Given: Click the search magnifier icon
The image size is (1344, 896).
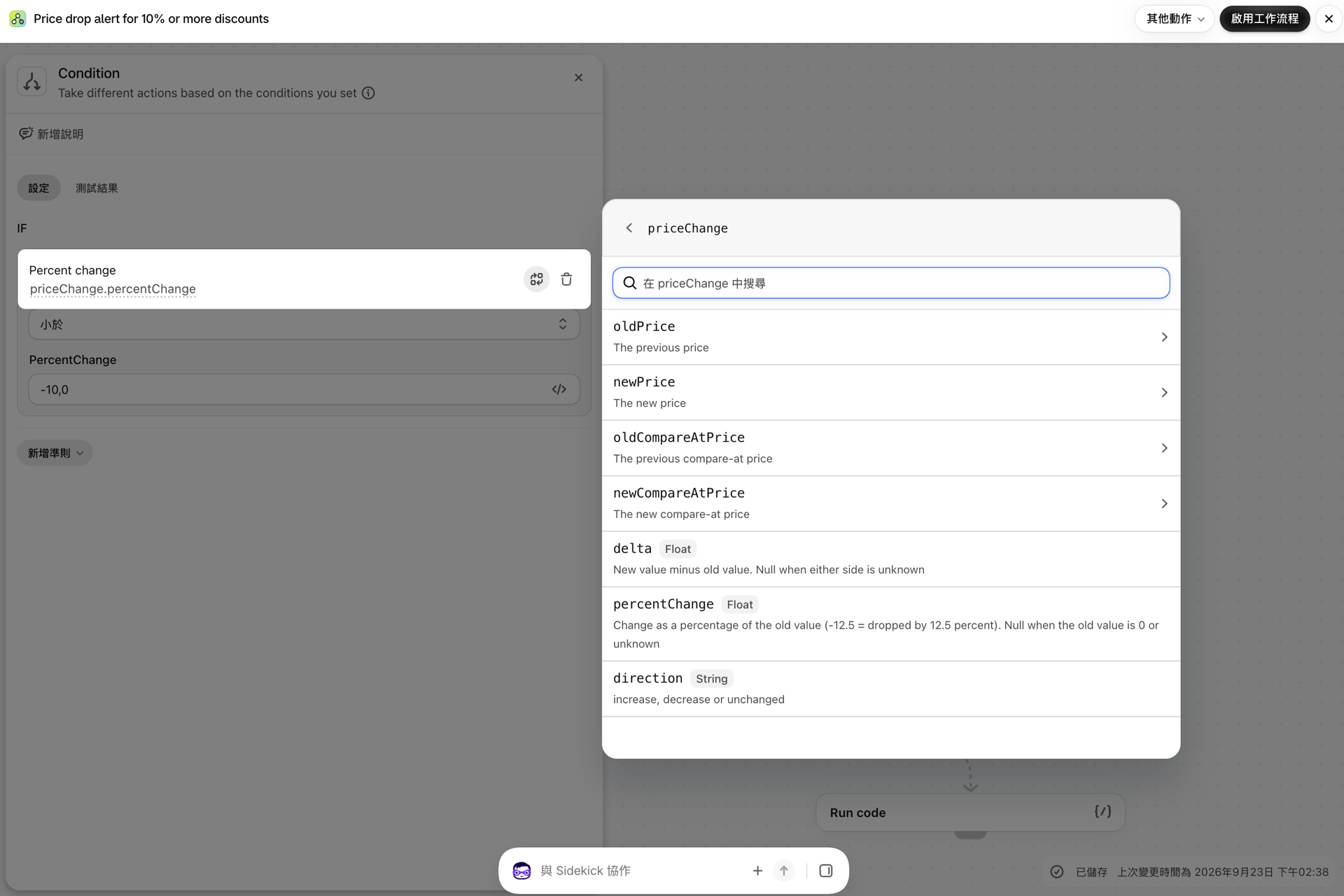Looking at the screenshot, I should tap(629, 283).
